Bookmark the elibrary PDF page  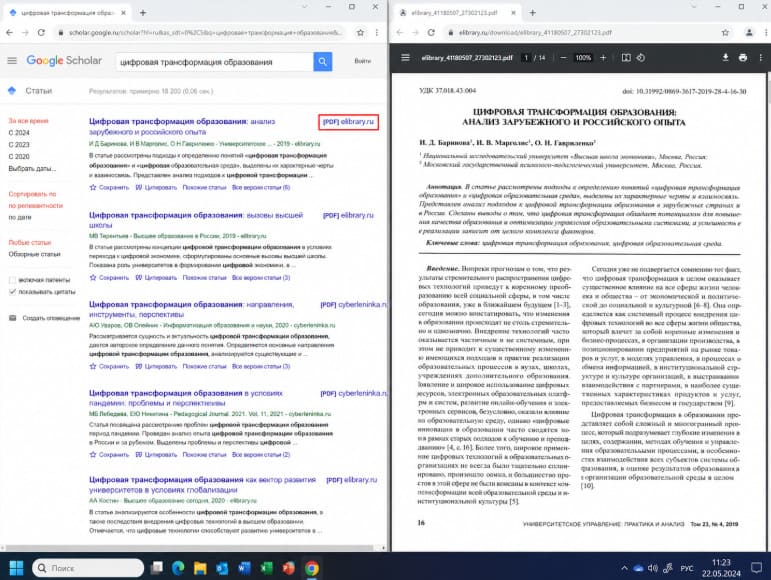coord(725,32)
